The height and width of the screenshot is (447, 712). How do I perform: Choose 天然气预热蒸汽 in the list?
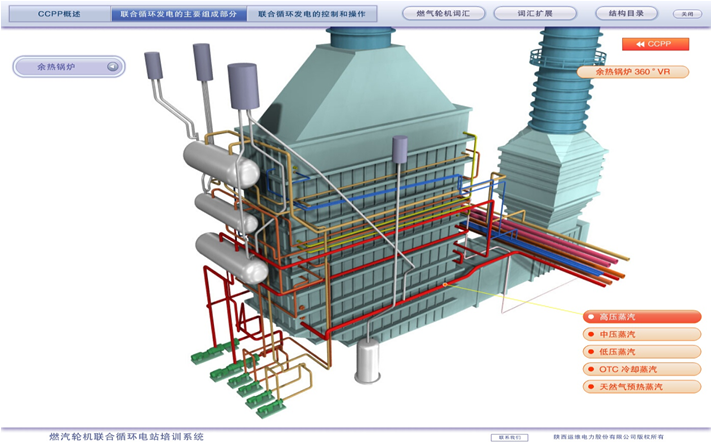coord(640,385)
